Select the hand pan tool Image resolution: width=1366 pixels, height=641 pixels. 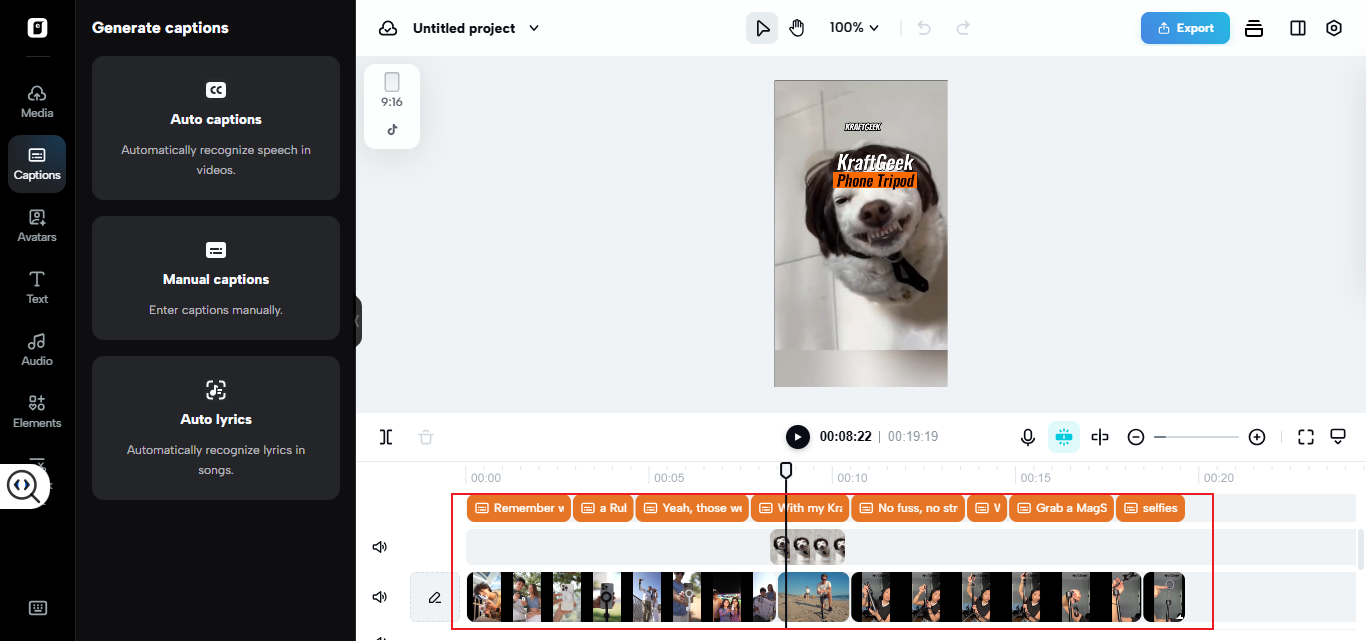[797, 28]
